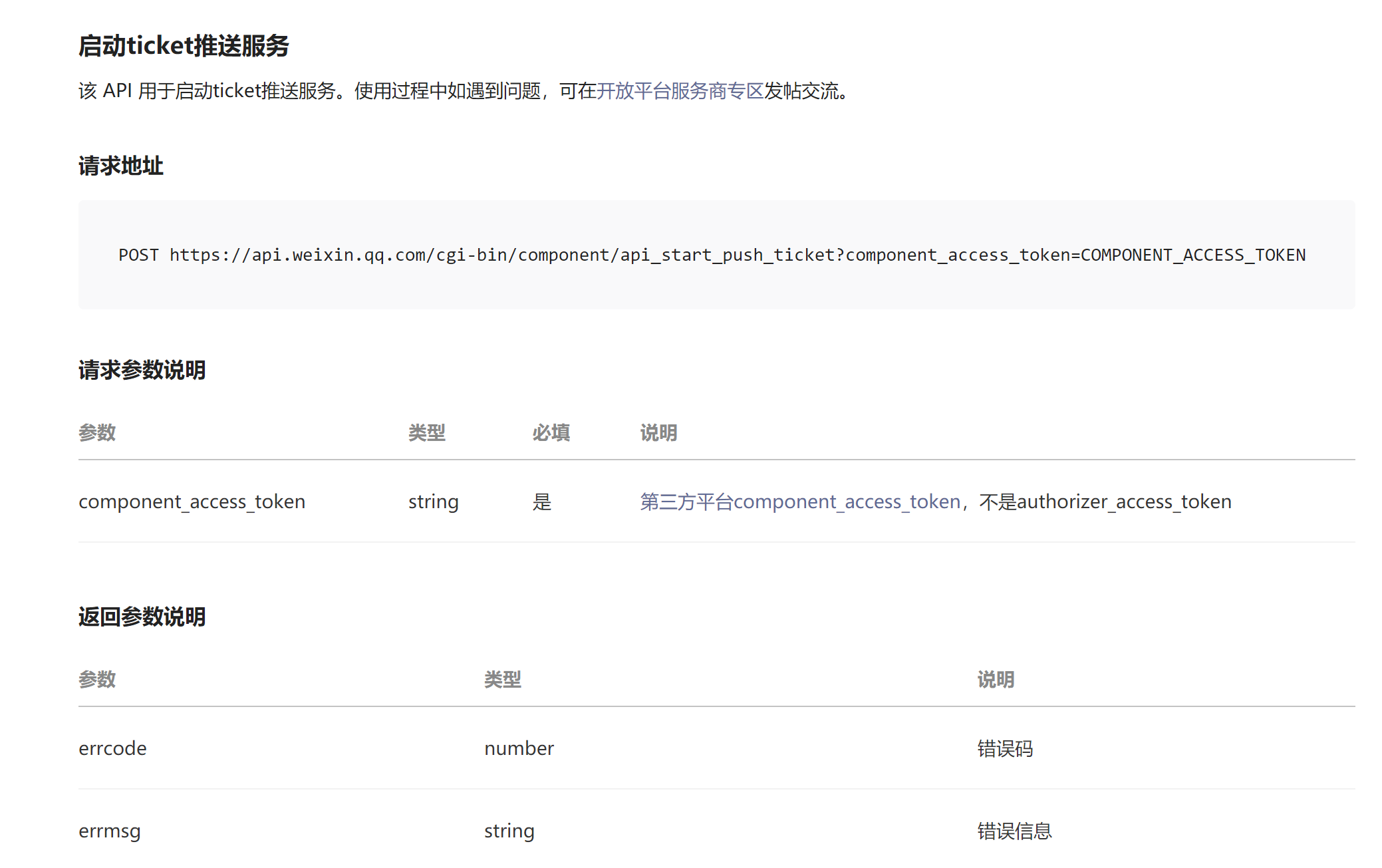Click the 是 required value cell
Viewport: 1382px width, 868px height.
541,502
